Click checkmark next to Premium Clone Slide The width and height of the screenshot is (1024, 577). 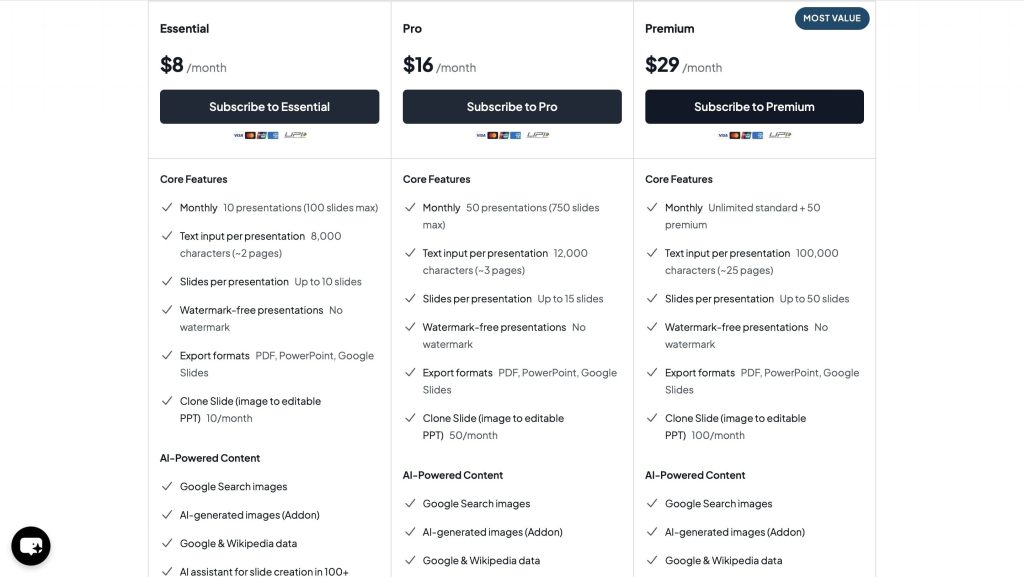coord(652,418)
